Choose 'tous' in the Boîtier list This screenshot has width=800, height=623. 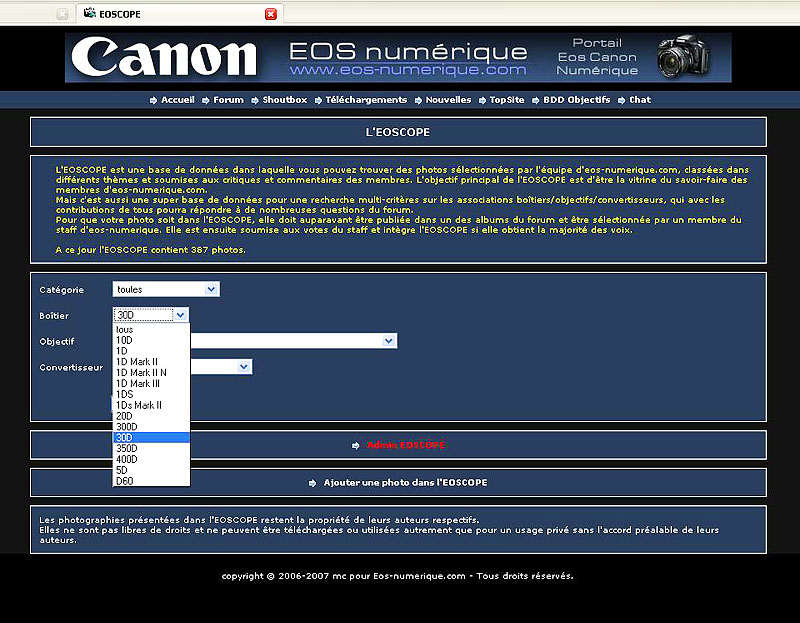coord(151,330)
